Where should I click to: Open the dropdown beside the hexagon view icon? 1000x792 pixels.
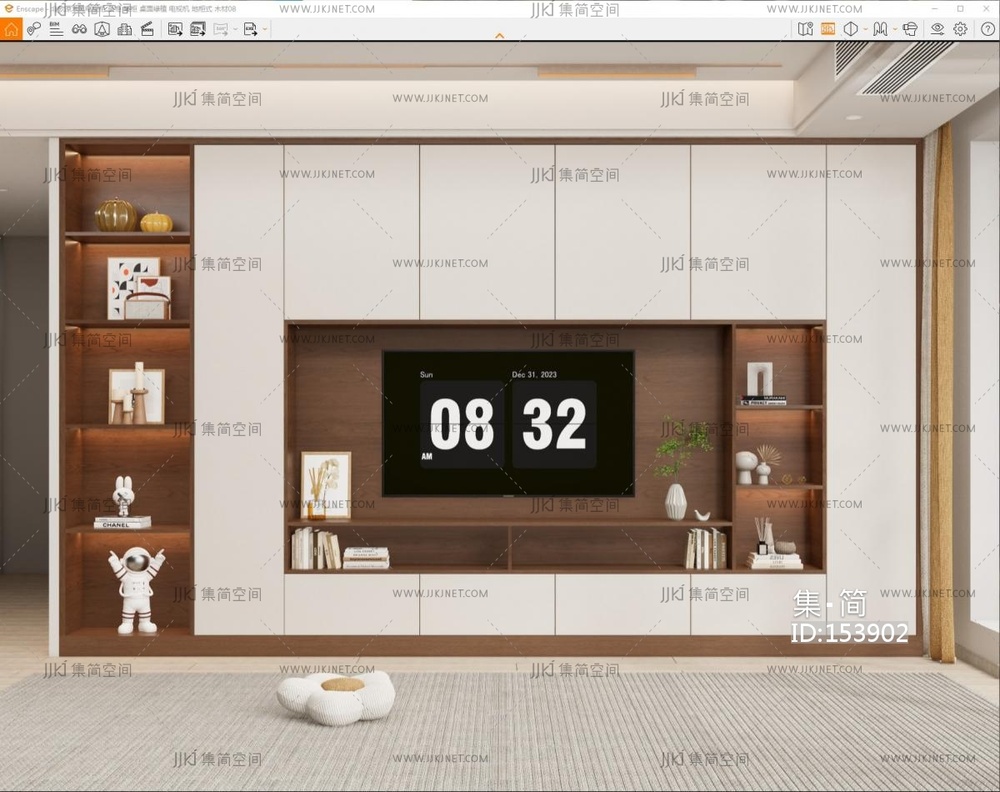pyautogui.click(x=865, y=29)
